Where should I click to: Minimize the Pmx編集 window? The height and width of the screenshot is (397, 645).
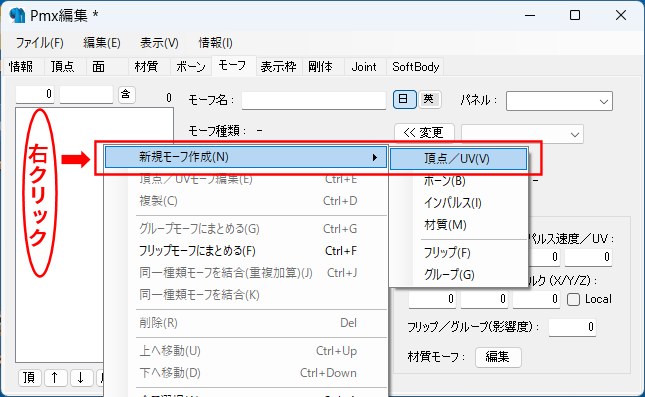[x=530, y=16]
